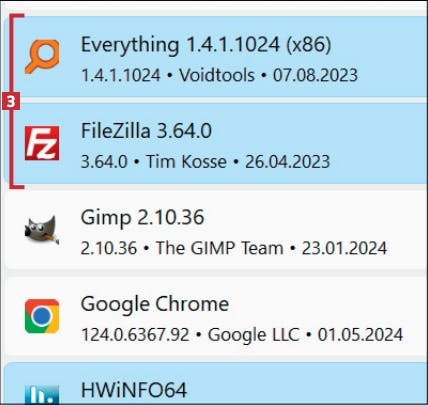Select the FileZilla 3.64.0 title
Viewport: 428px width, 405px height.
(146, 130)
